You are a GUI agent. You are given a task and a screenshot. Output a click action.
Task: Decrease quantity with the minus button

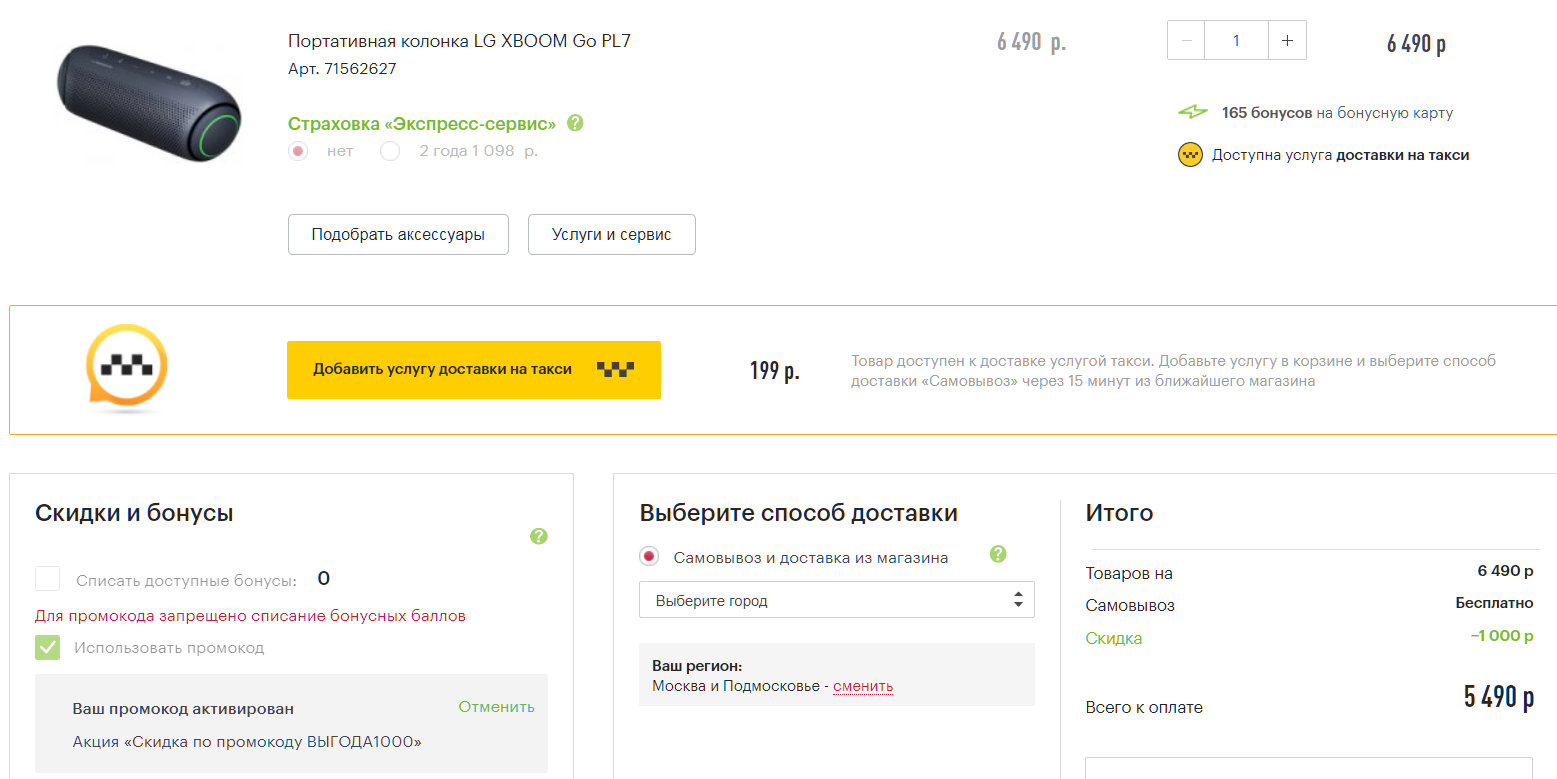[1186, 41]
